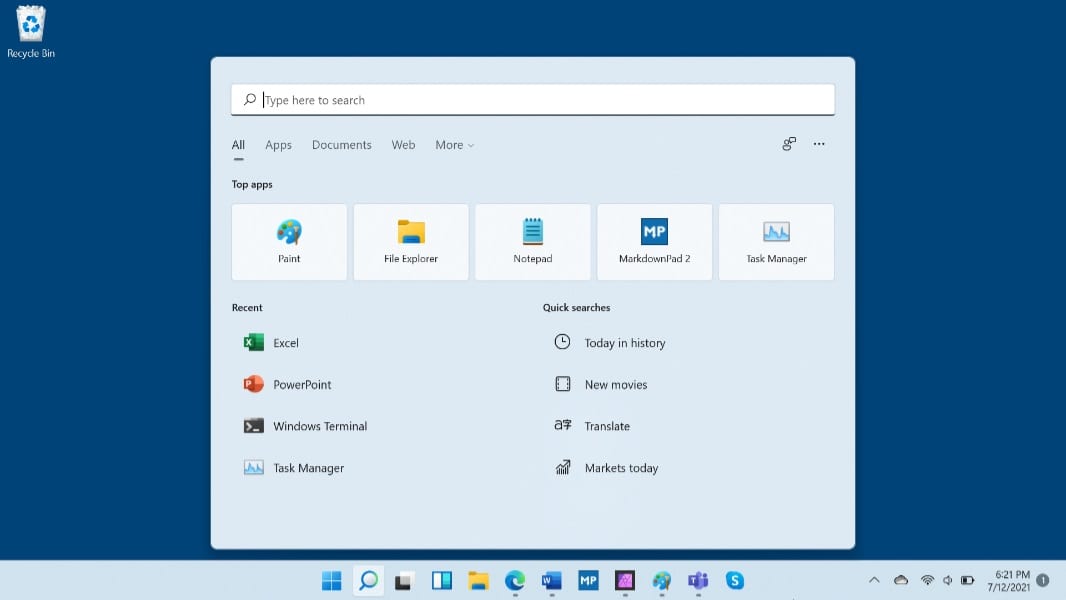Image resolution: width=1066 pixels, height=600 pixels.
Task: Open Paint from Top apps
Action: 289,242
